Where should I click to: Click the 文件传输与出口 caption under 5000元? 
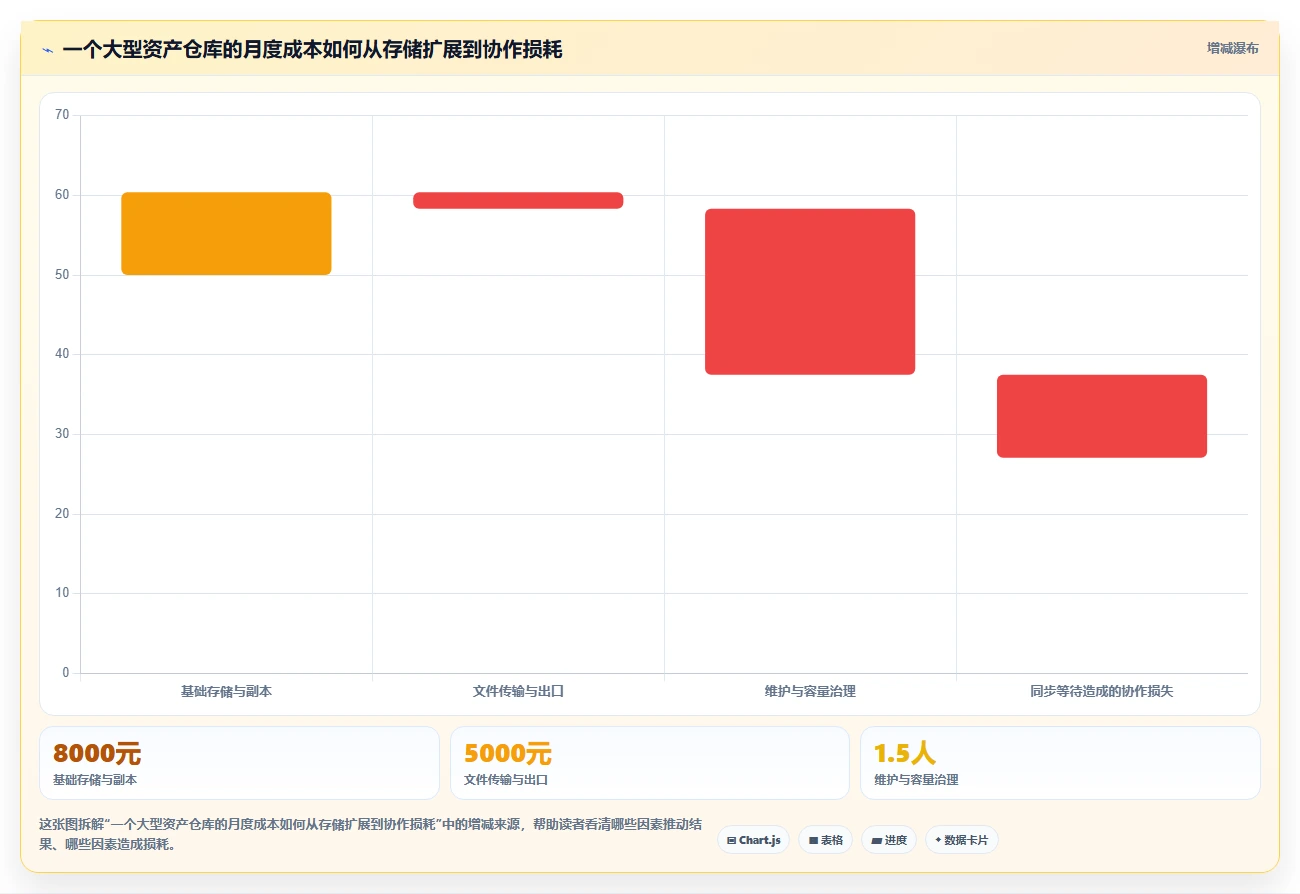click(x=506, y=780)
